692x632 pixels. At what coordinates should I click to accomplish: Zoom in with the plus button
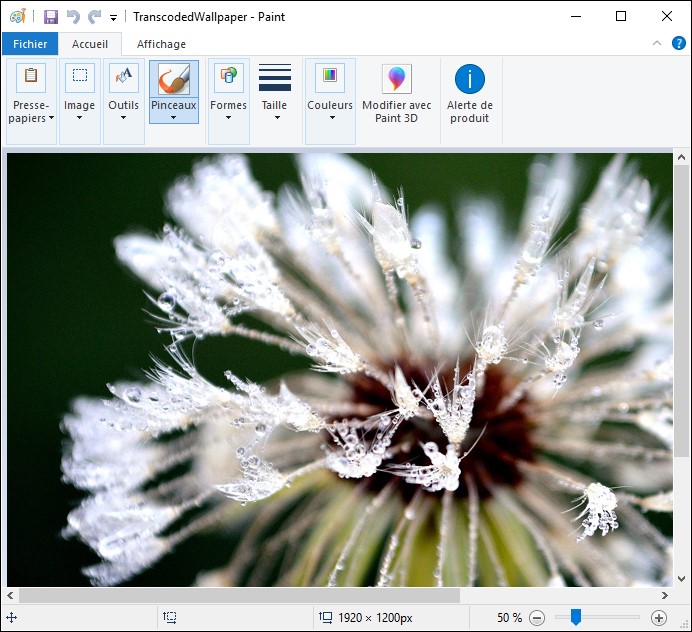(x=659, y=618)
